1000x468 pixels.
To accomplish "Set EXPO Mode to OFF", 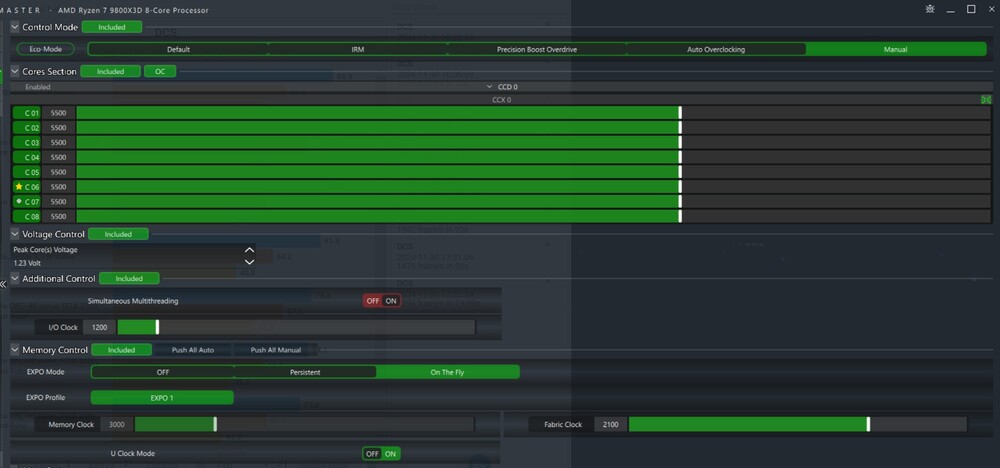I will pyautogui.click(x=163, y=372).
